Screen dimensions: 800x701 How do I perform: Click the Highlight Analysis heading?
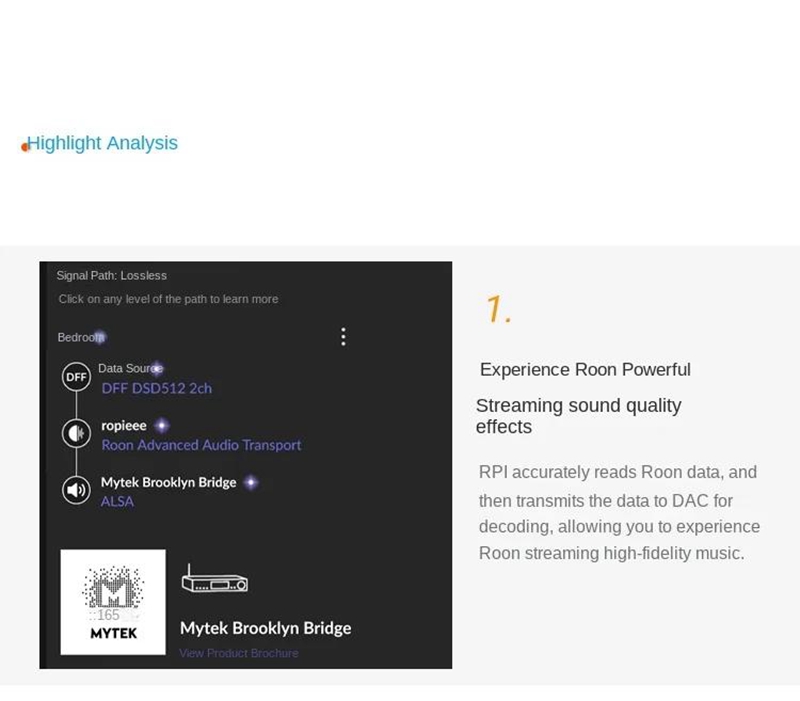(102, 143)
